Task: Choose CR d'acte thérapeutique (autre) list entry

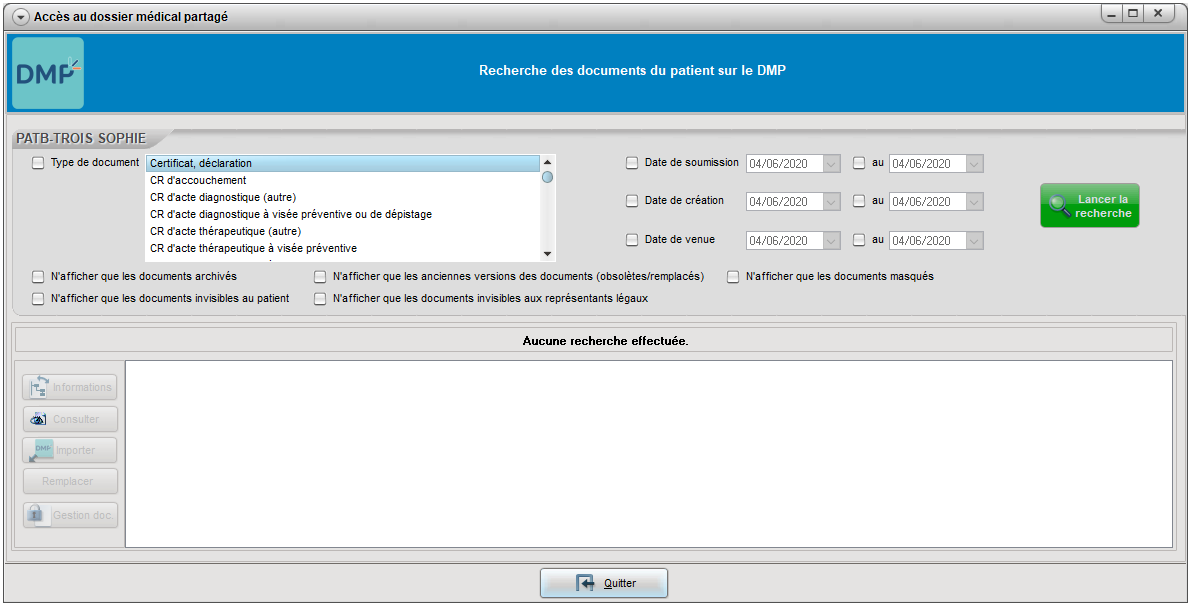Action: coord(225,231)
